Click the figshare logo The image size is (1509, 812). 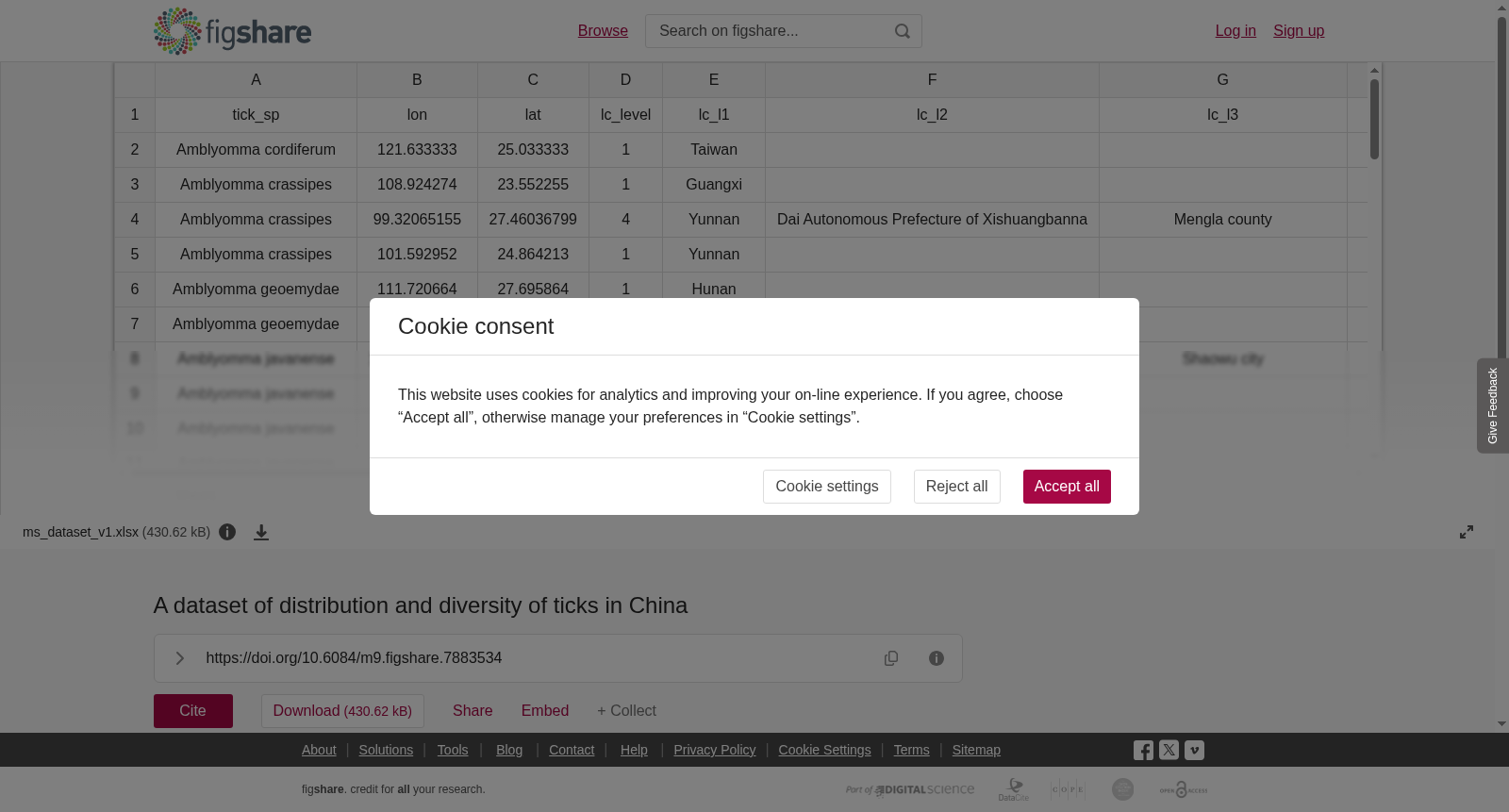pyautogui.click(x=232, y=31)
